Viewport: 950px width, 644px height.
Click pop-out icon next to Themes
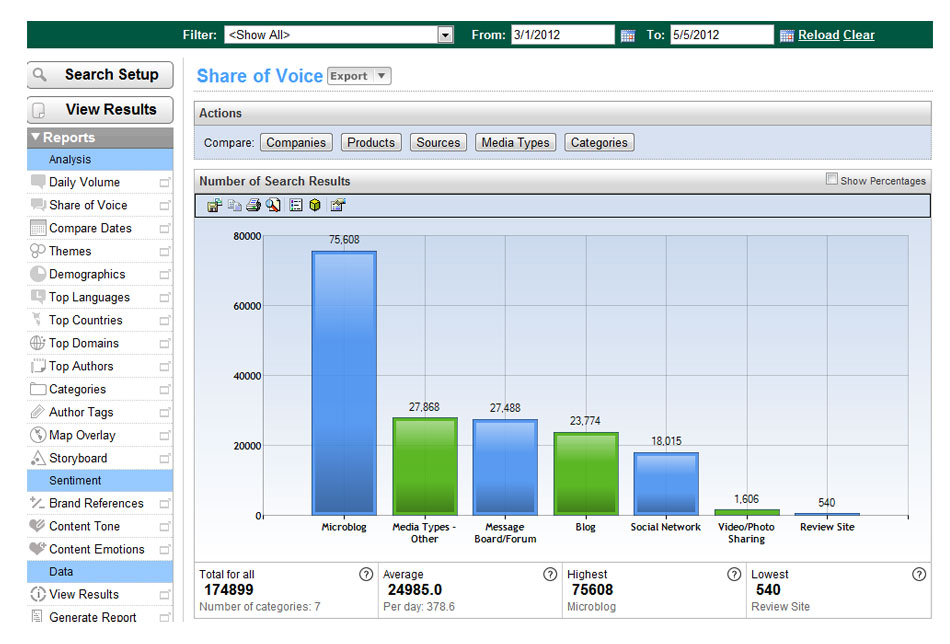pyautogui.click(x=165, y=251)
